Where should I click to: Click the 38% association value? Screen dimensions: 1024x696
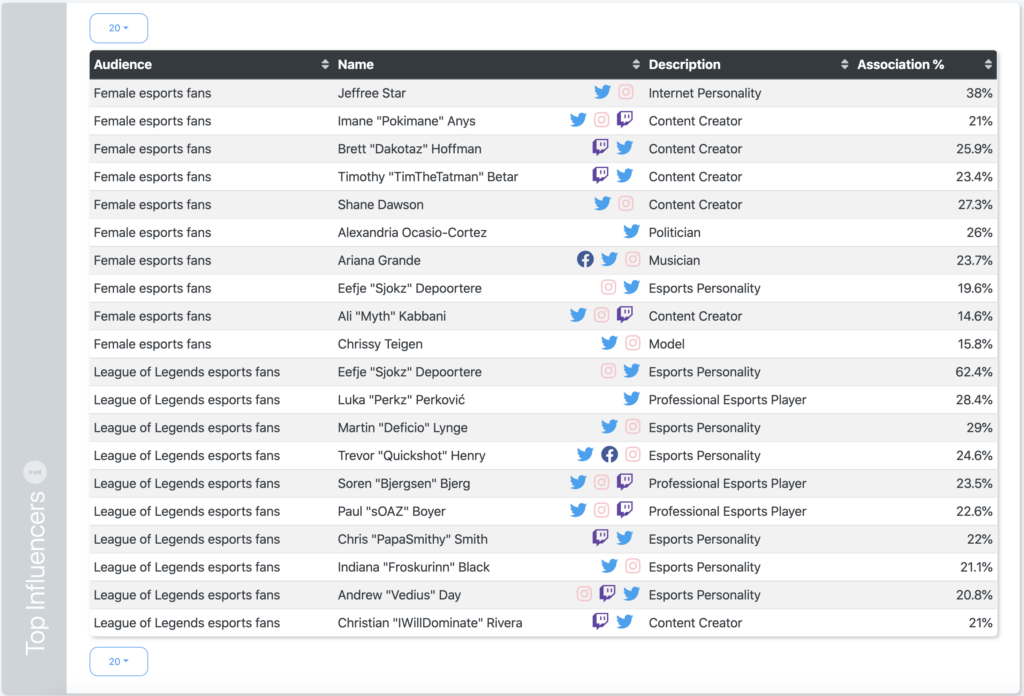(979, 93)
